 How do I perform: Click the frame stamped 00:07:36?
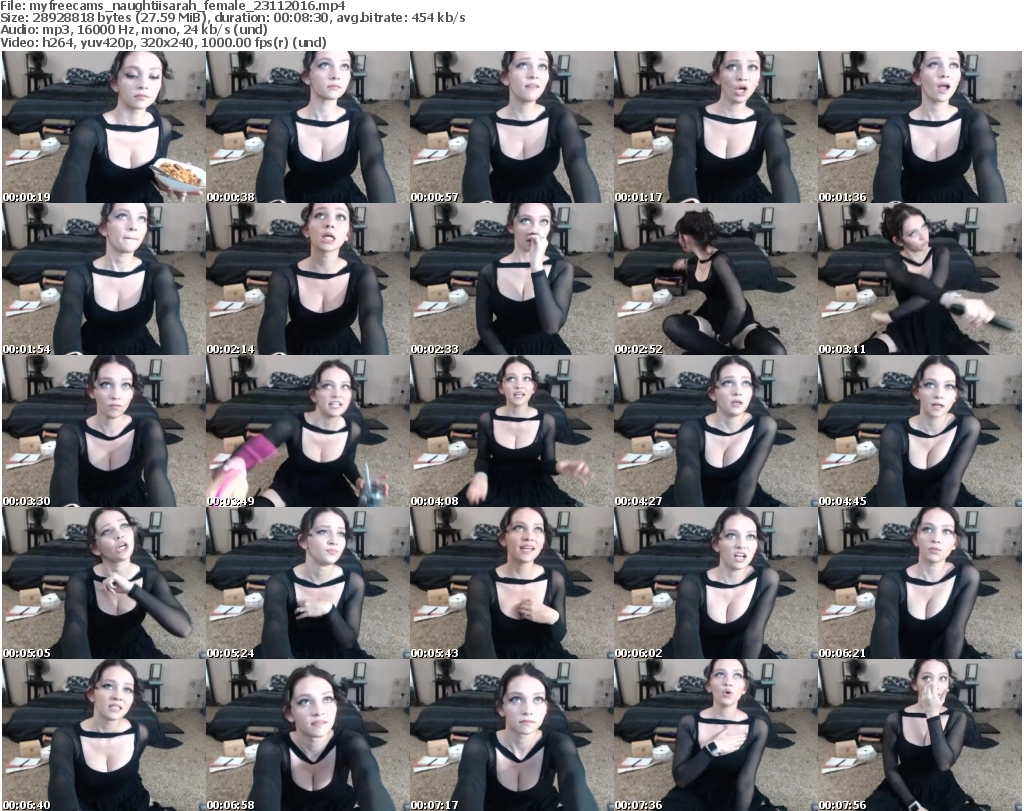point(715,735)
